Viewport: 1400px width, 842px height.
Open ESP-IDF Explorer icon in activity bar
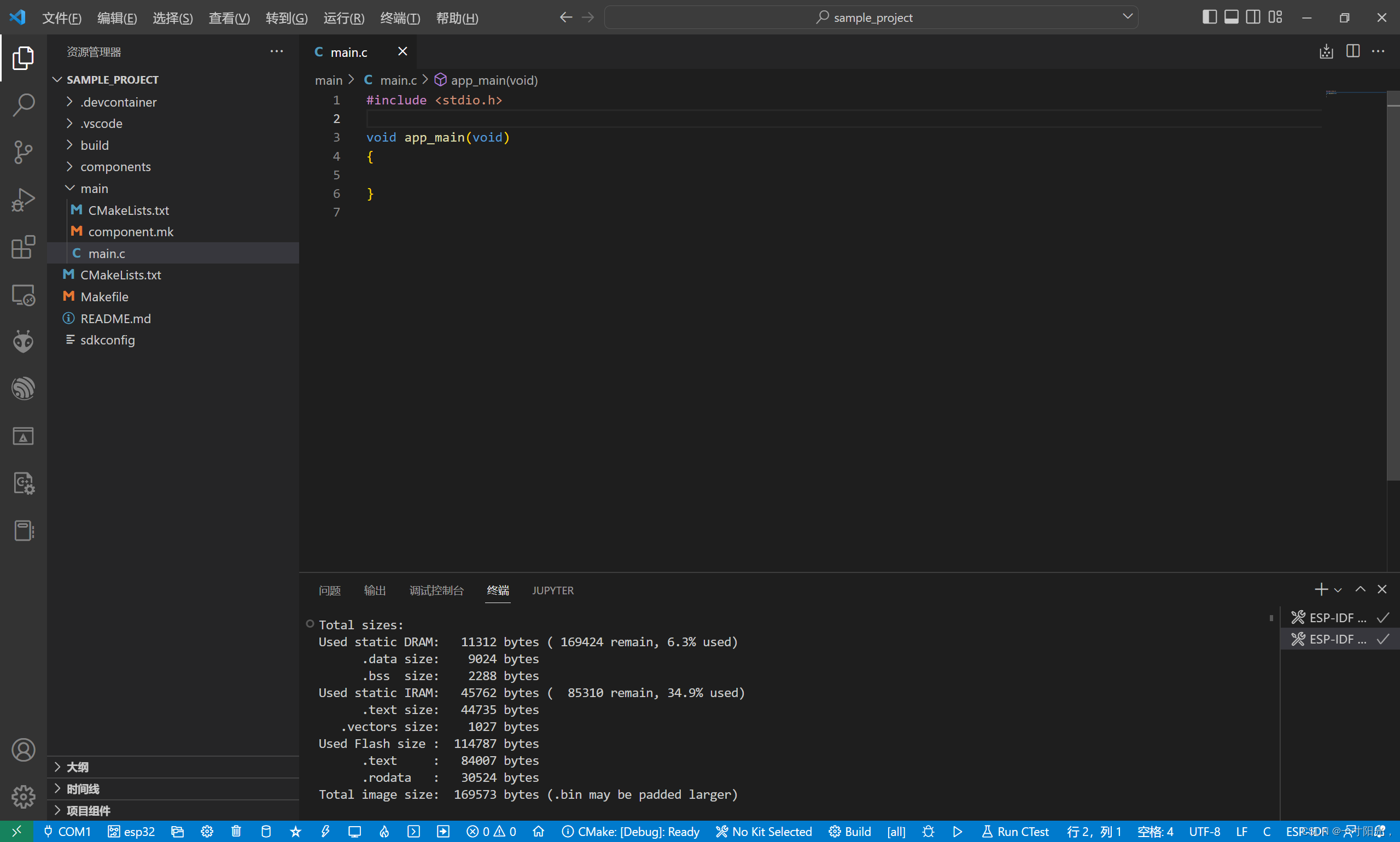[x=24, y=389]
